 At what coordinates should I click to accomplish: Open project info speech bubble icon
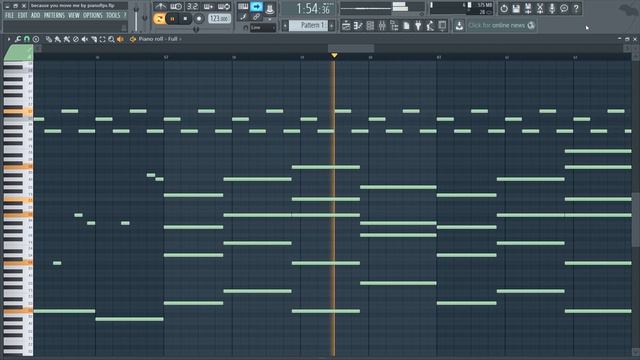pos(564,8)
